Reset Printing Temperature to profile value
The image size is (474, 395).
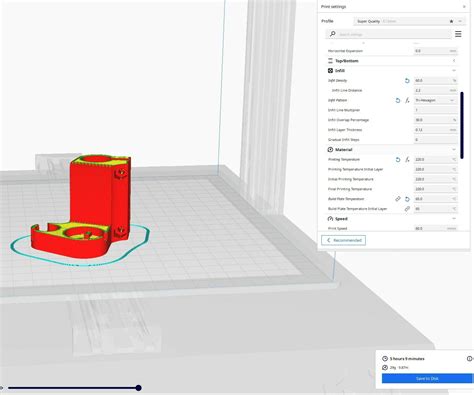(x=398, y=160)
